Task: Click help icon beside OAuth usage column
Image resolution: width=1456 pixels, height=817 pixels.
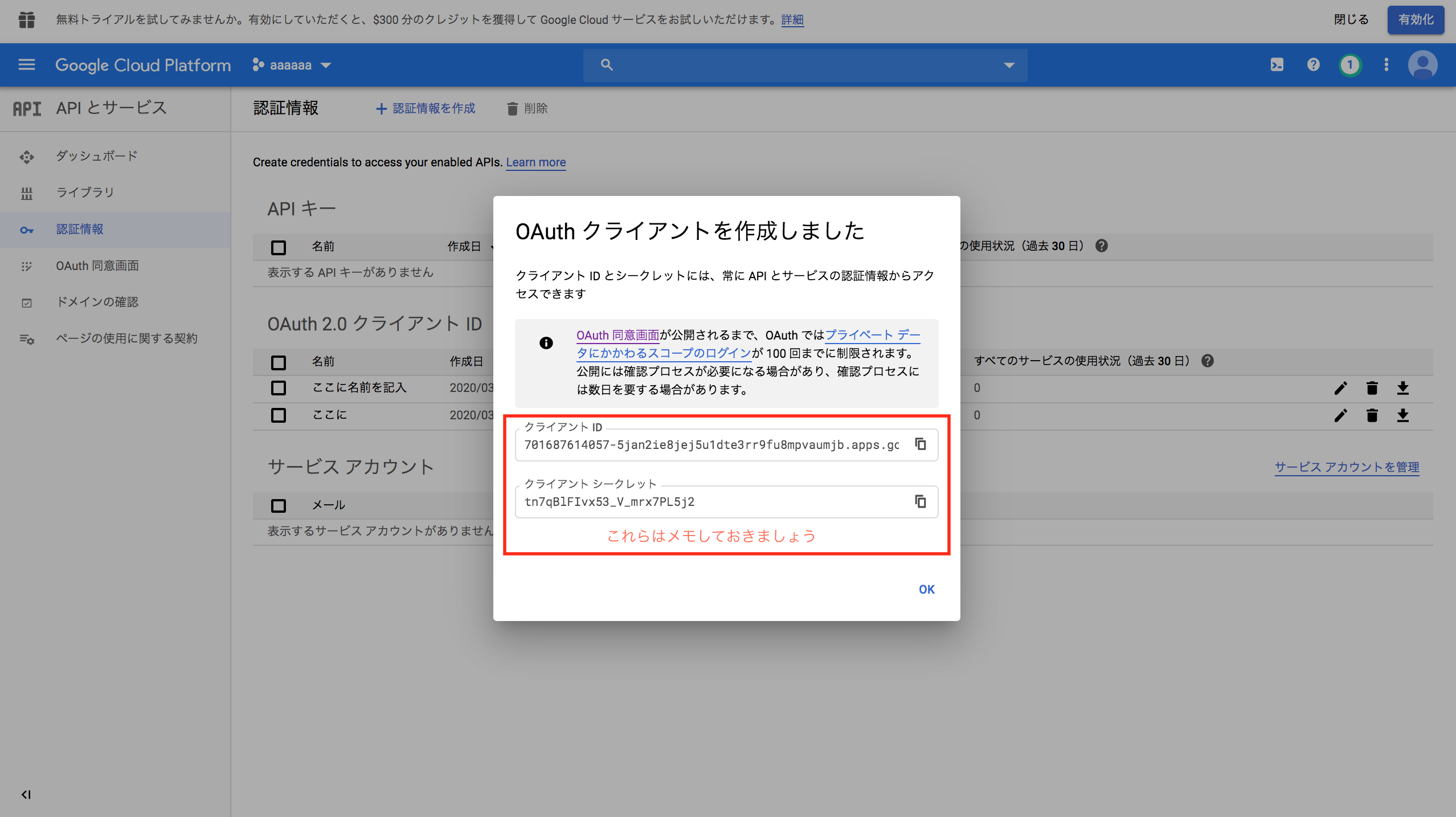Action: tap(1208, 361)
